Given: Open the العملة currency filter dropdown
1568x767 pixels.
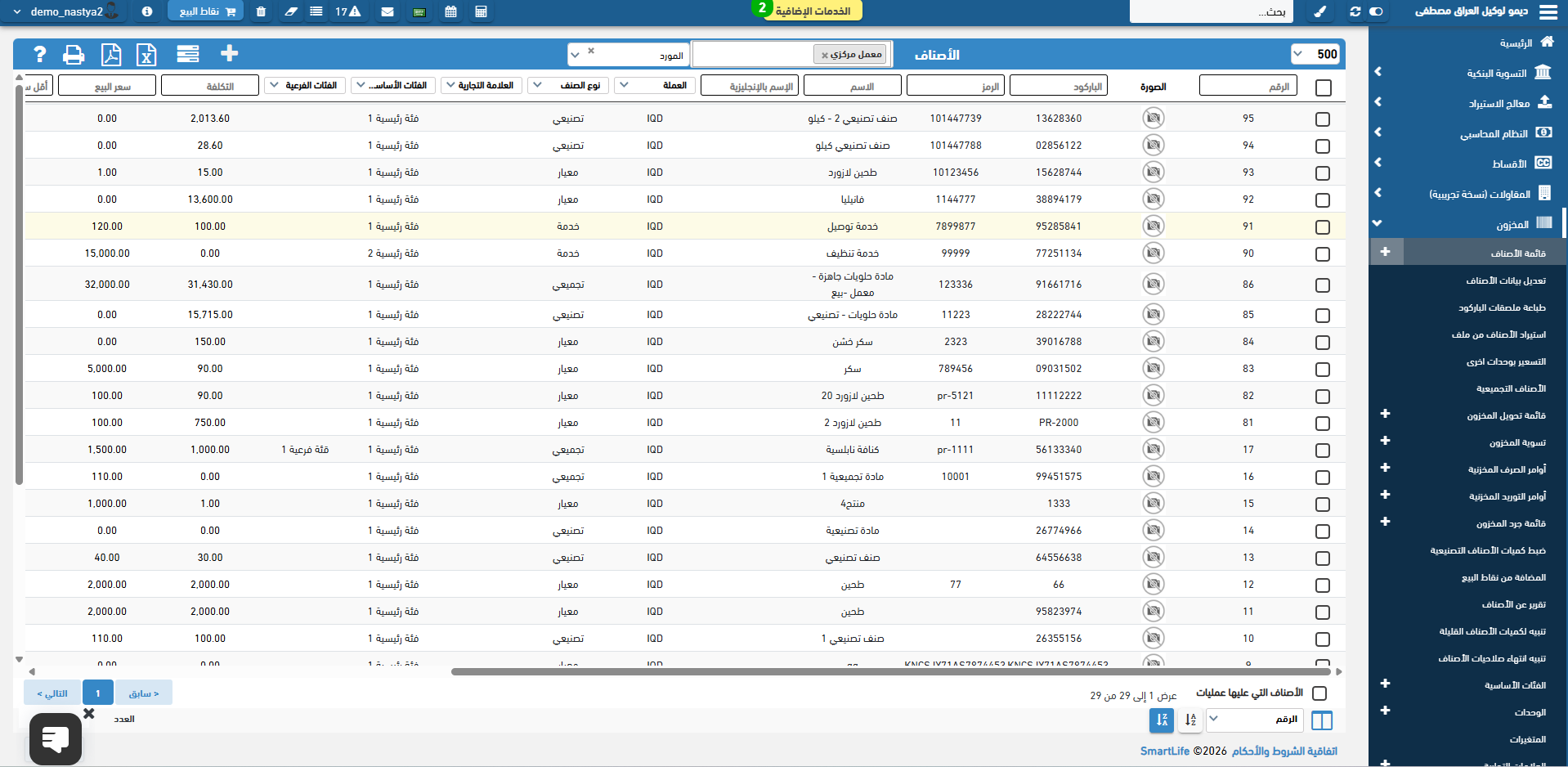Looking at the screenshot, I should pos(655,85).
